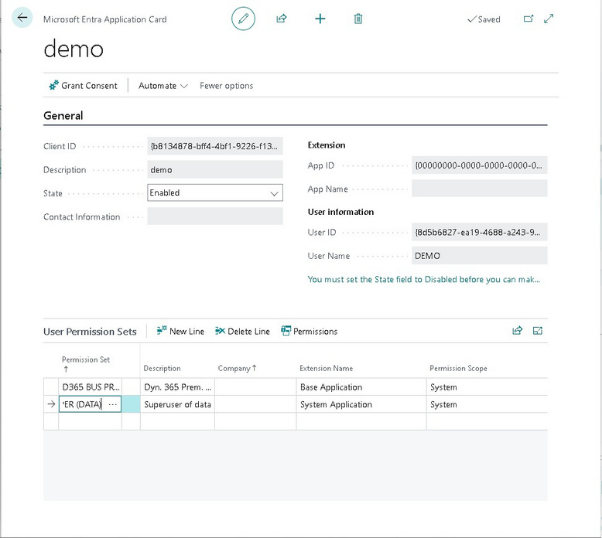Open the Automate dropdown menu
Viewport: 602px width, 538px height.
tap(163, 86)
